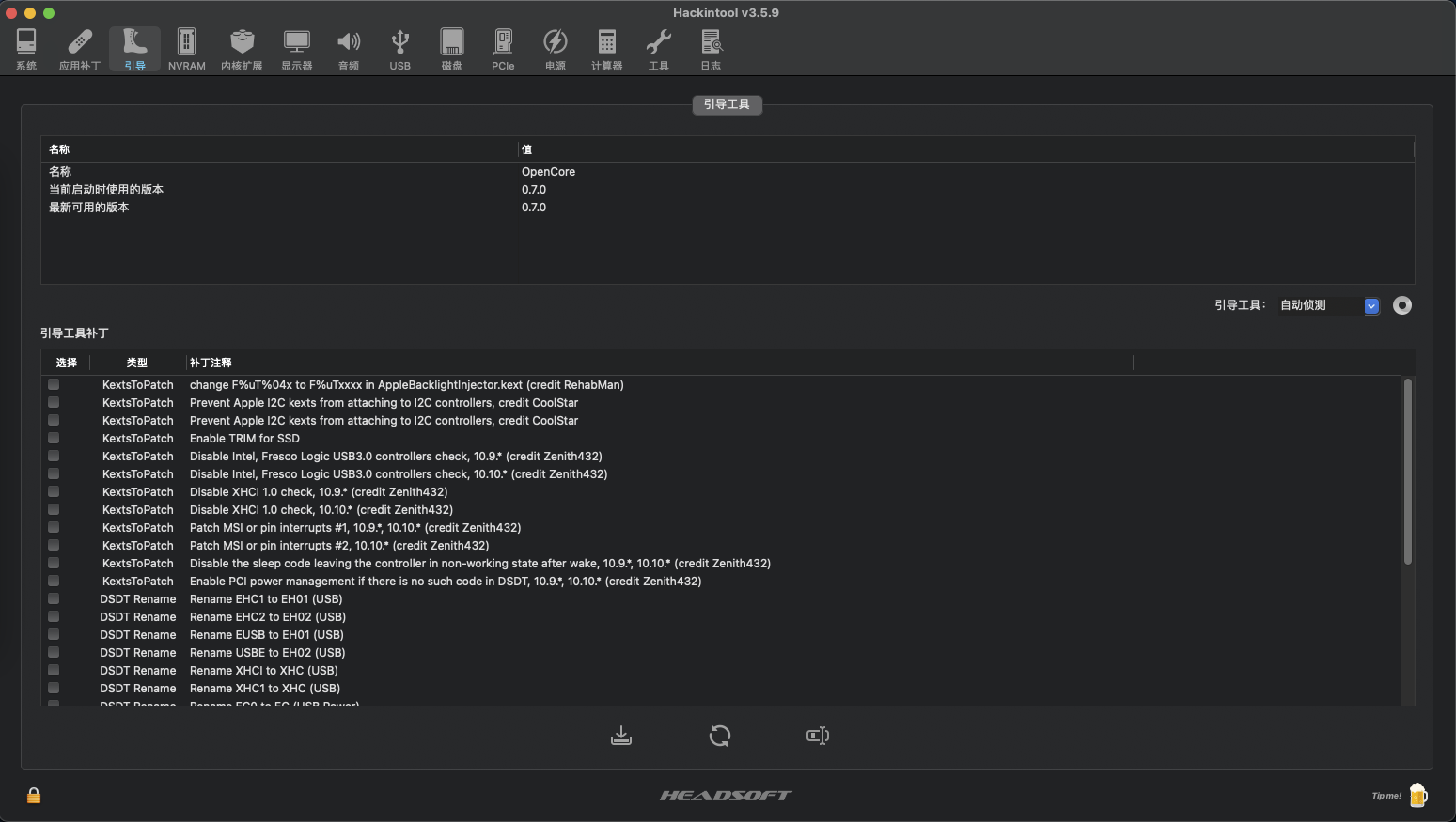This screenshot has height=822, width=1456.
Task: Select 'Disable XHCI 1.0 check, 10.10.*' row
Action: coord(721,510)
